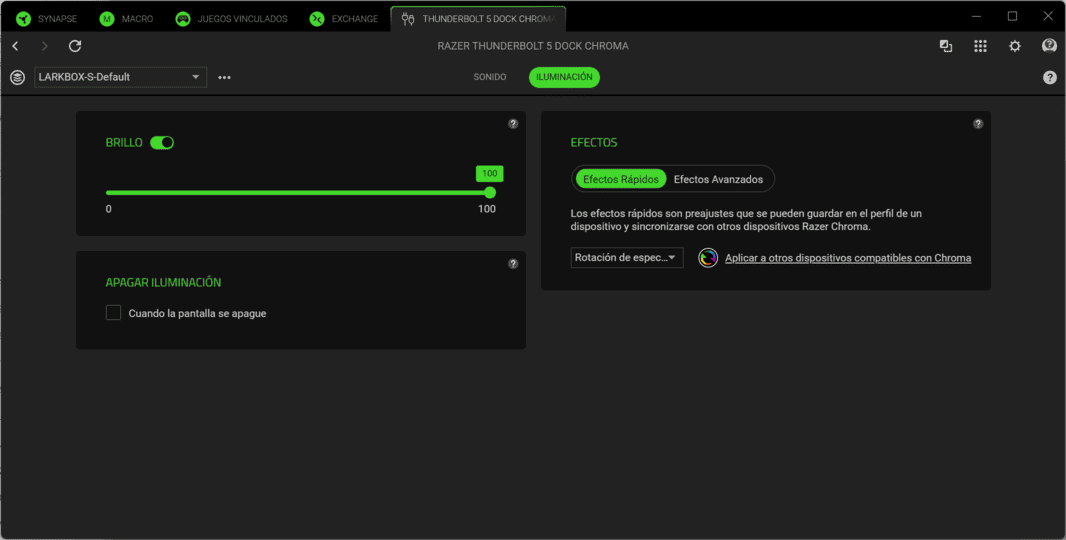Enable 'Cuando la pantalla se apague' checkbox
The height and width of the screenshot is (540, 1066).
pyautogui.click(x=114, y=313)
